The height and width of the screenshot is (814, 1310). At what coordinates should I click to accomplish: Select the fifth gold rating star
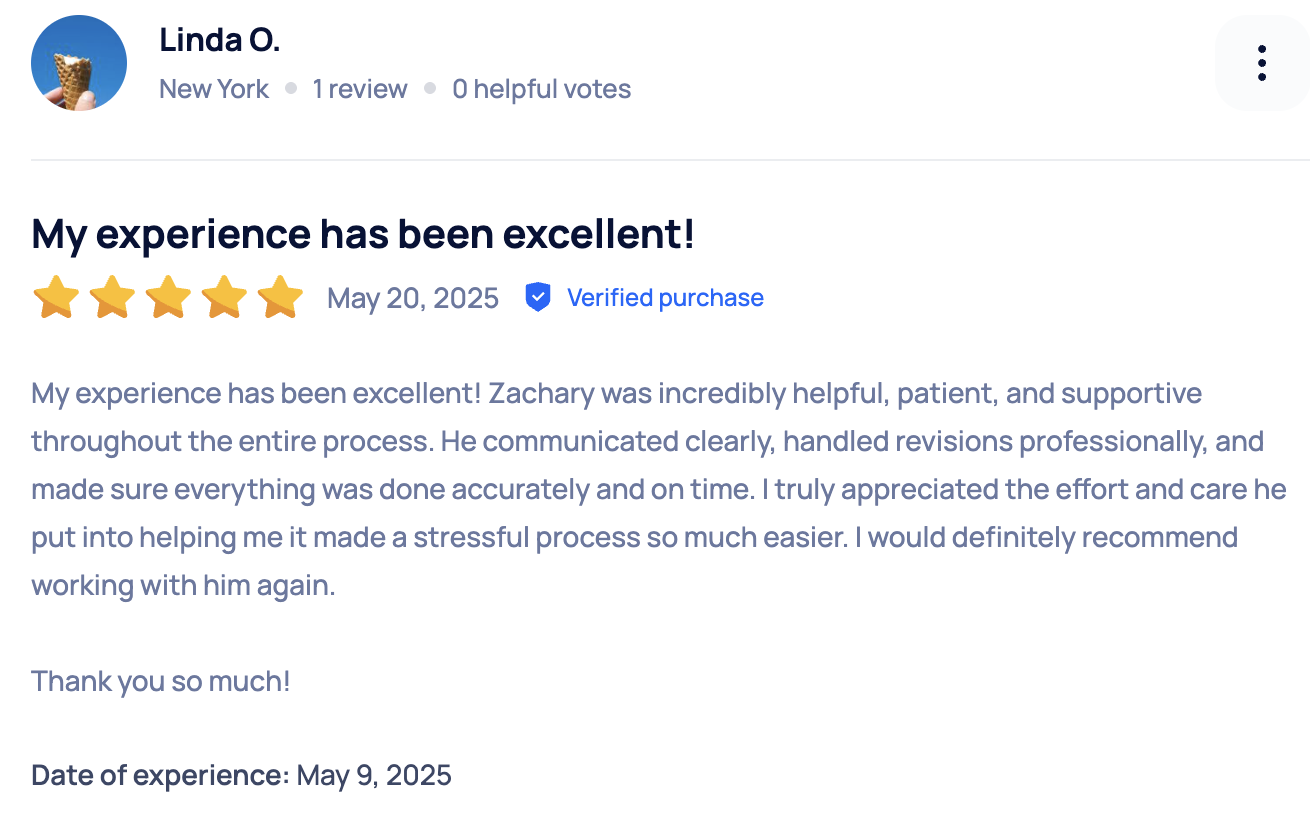[279, 297]
